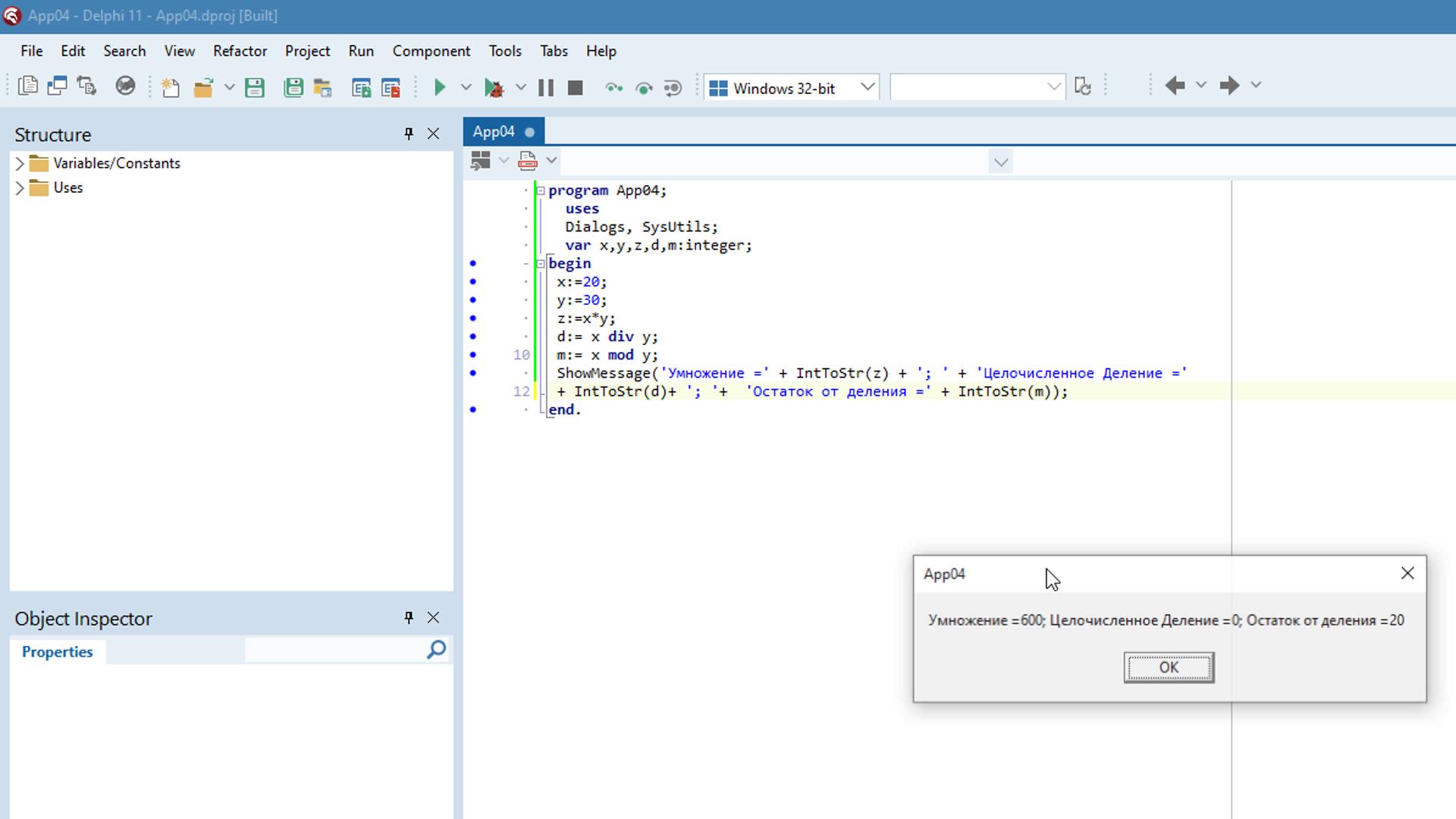Pause the running program
This screenshot has width=1456, height=819.
[x=546, y=87]
